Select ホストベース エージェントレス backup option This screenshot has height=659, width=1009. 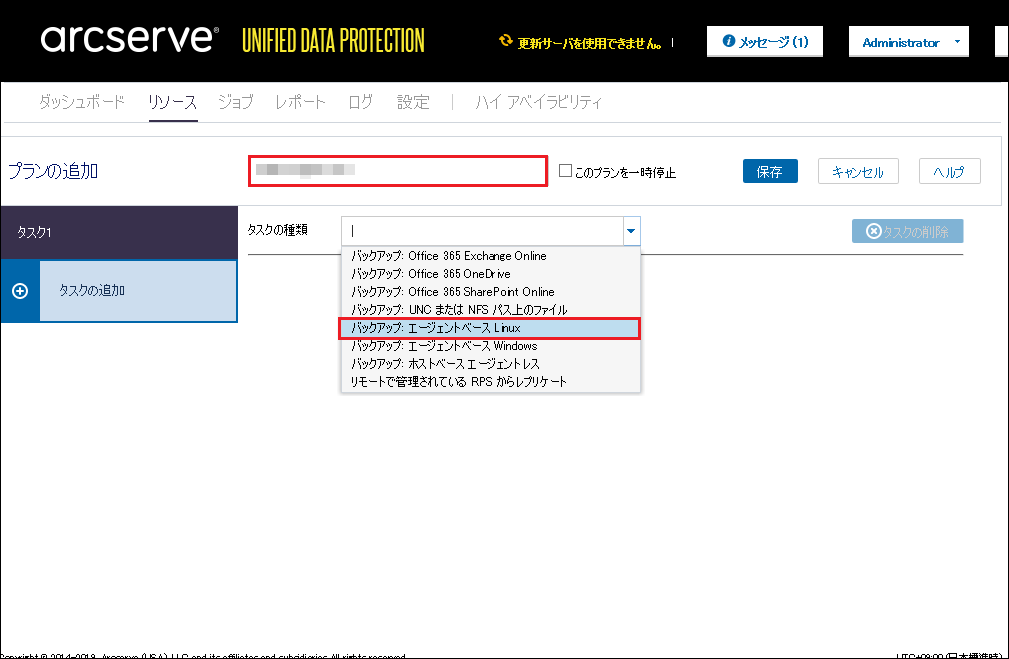(x=490, y=364)
